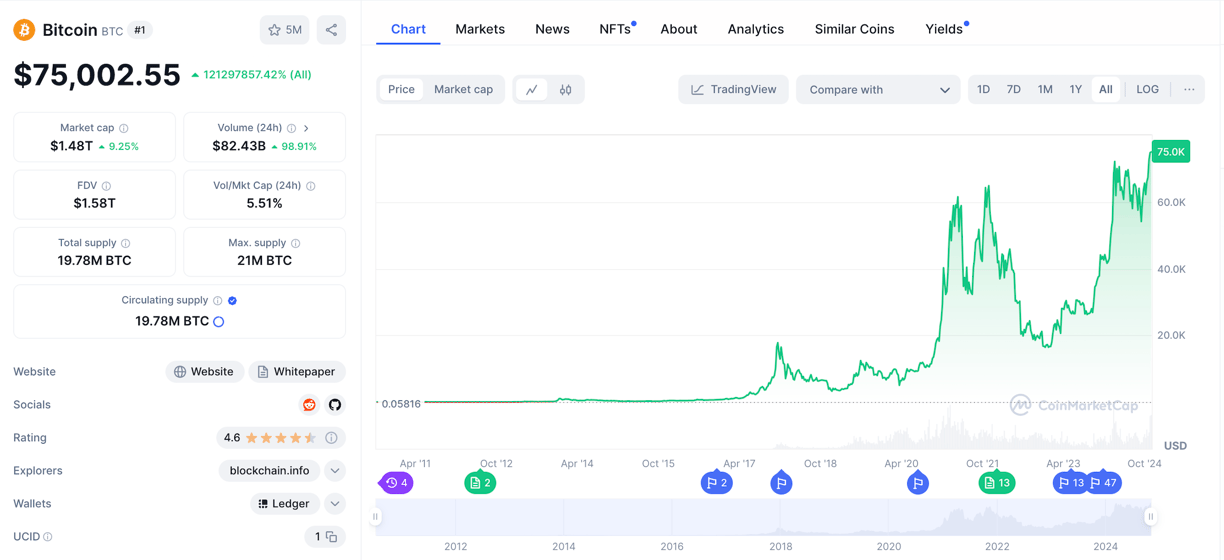
Task: Click green document marker with 13
Action: (x=997, y=483)
